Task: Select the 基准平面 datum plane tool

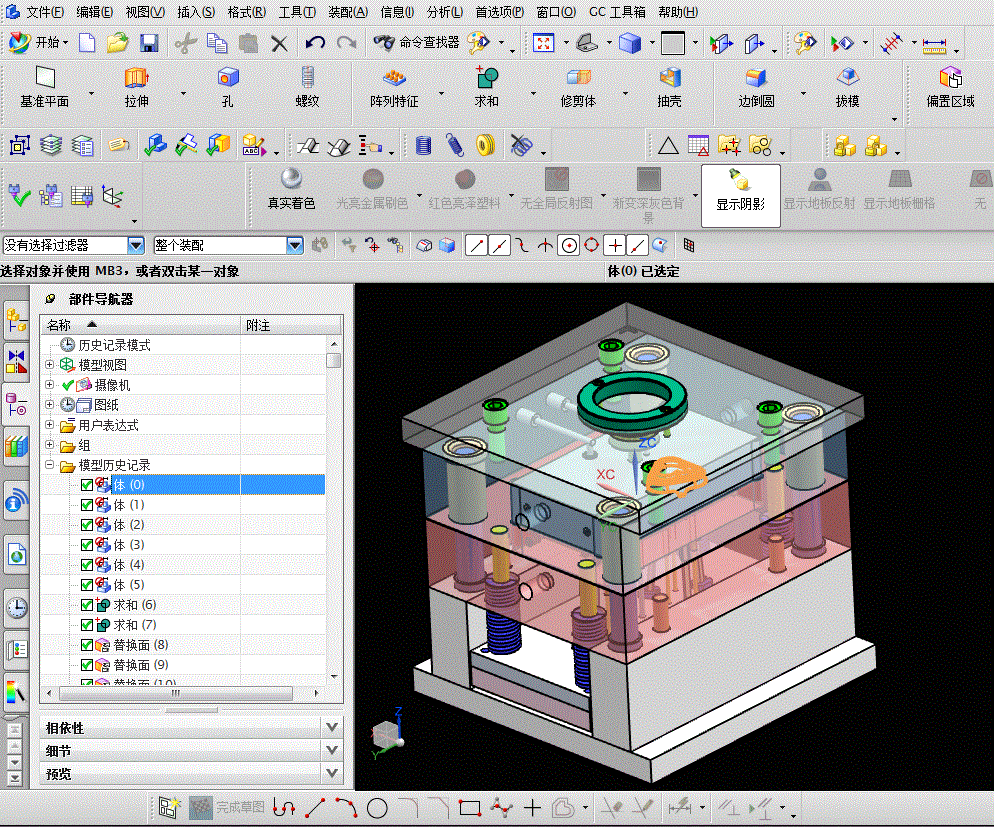Action: point(44,87)
